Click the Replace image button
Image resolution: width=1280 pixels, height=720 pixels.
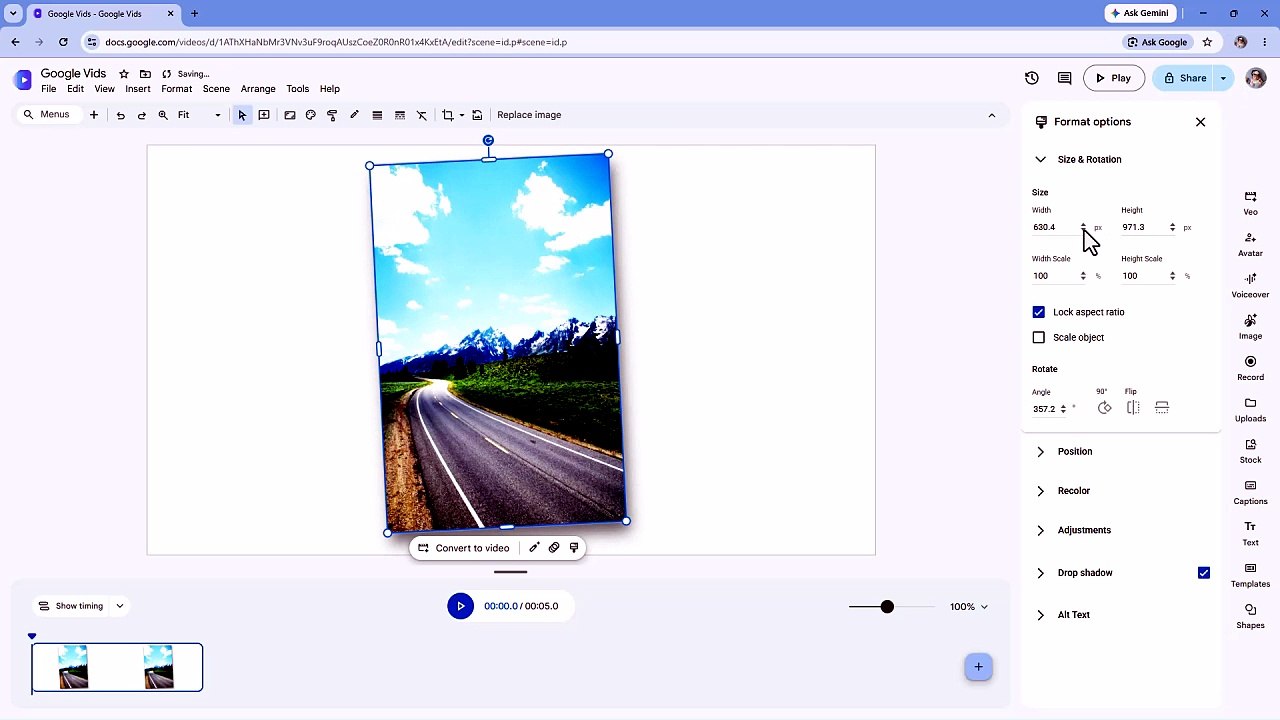pos(529,115)
